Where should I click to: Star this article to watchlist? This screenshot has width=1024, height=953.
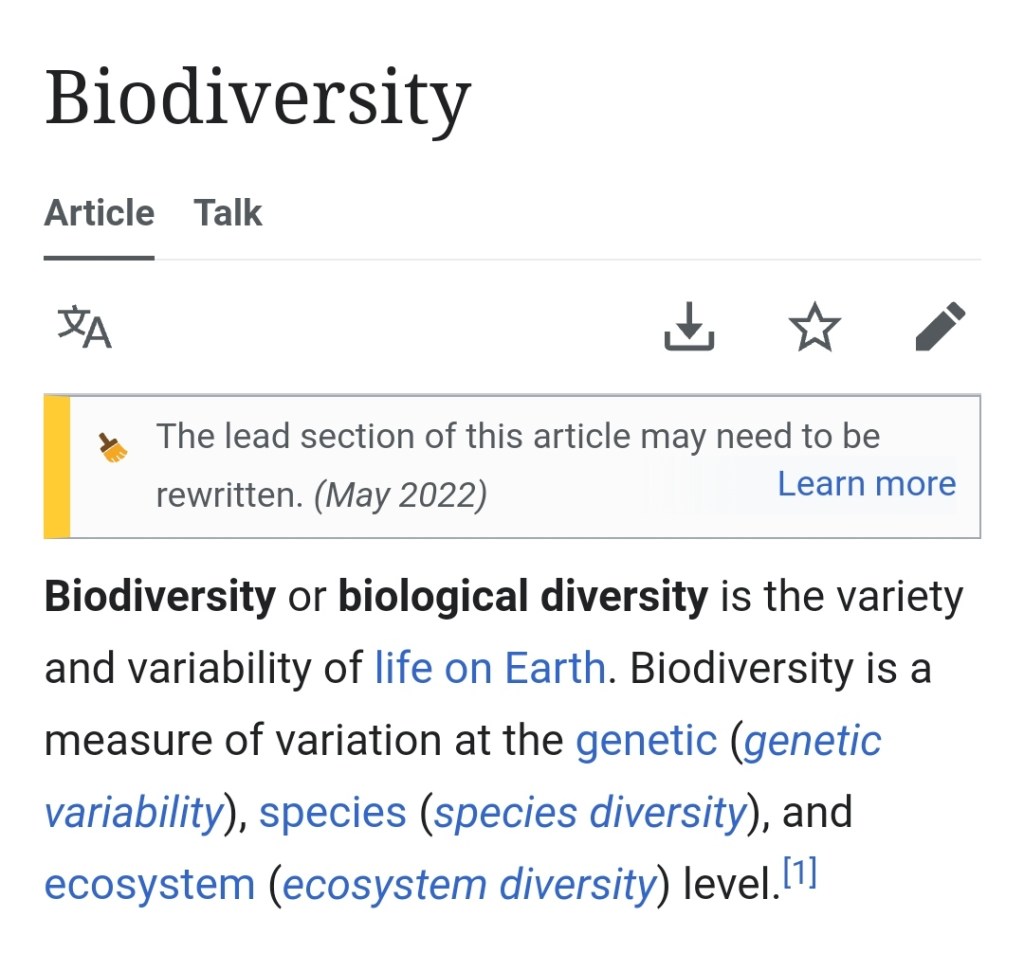click(x=814, y=328)
